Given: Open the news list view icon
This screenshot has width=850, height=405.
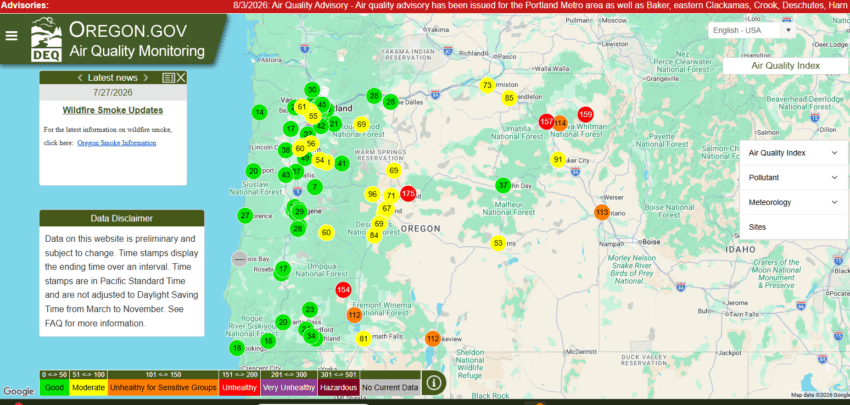Looking at the screenshot, I should (168, 78).
